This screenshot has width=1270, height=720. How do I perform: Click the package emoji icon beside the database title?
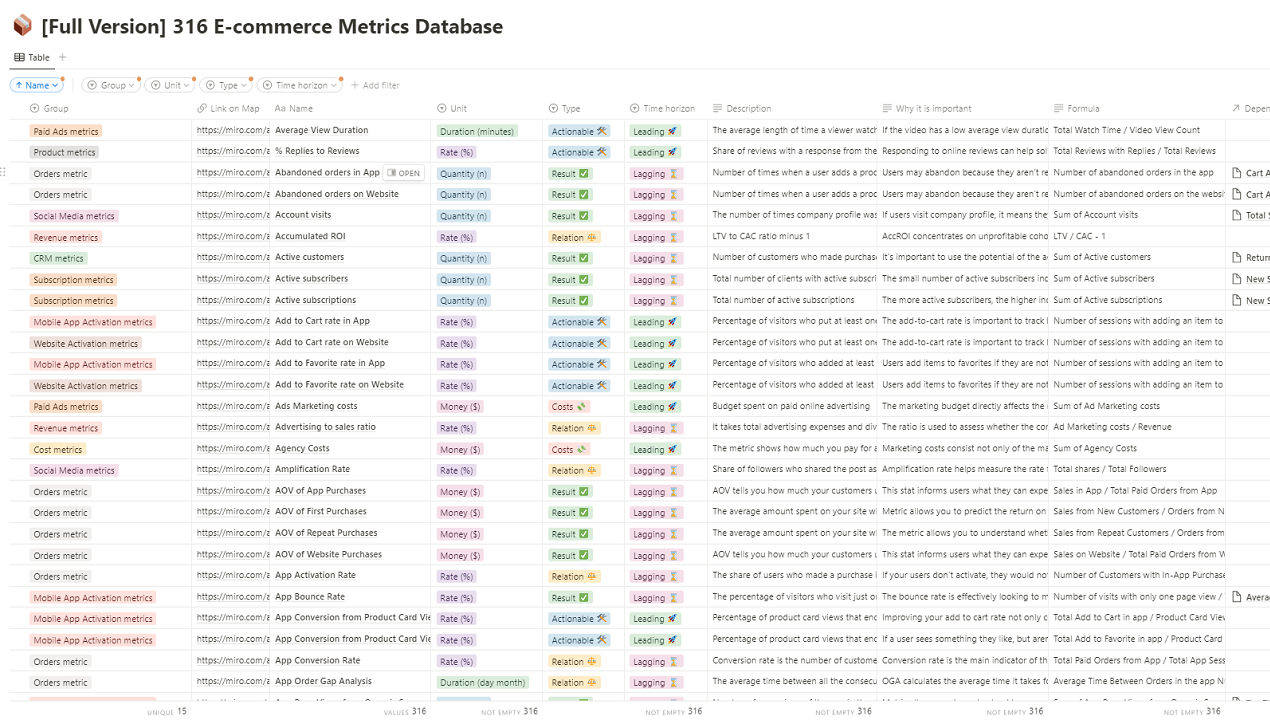coord(23,25)
